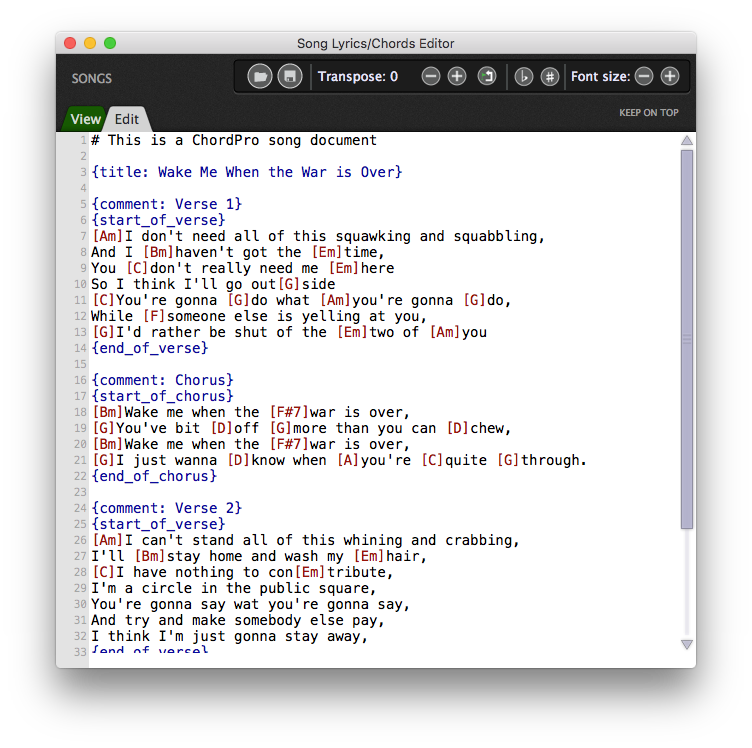Click the window's red close button
This screenshot has width=752, height=748.
(70, 43)
